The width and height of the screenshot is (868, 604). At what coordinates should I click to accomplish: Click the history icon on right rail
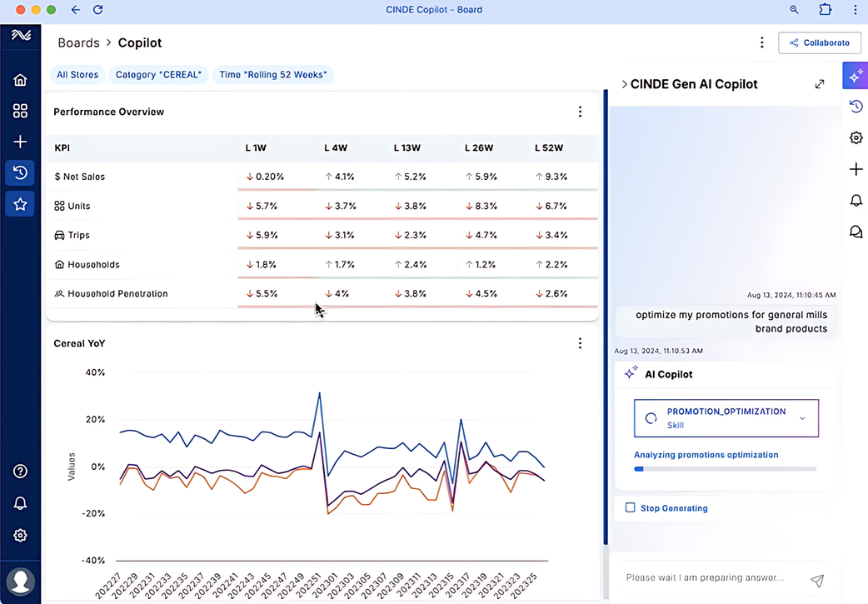pos(855,107)
